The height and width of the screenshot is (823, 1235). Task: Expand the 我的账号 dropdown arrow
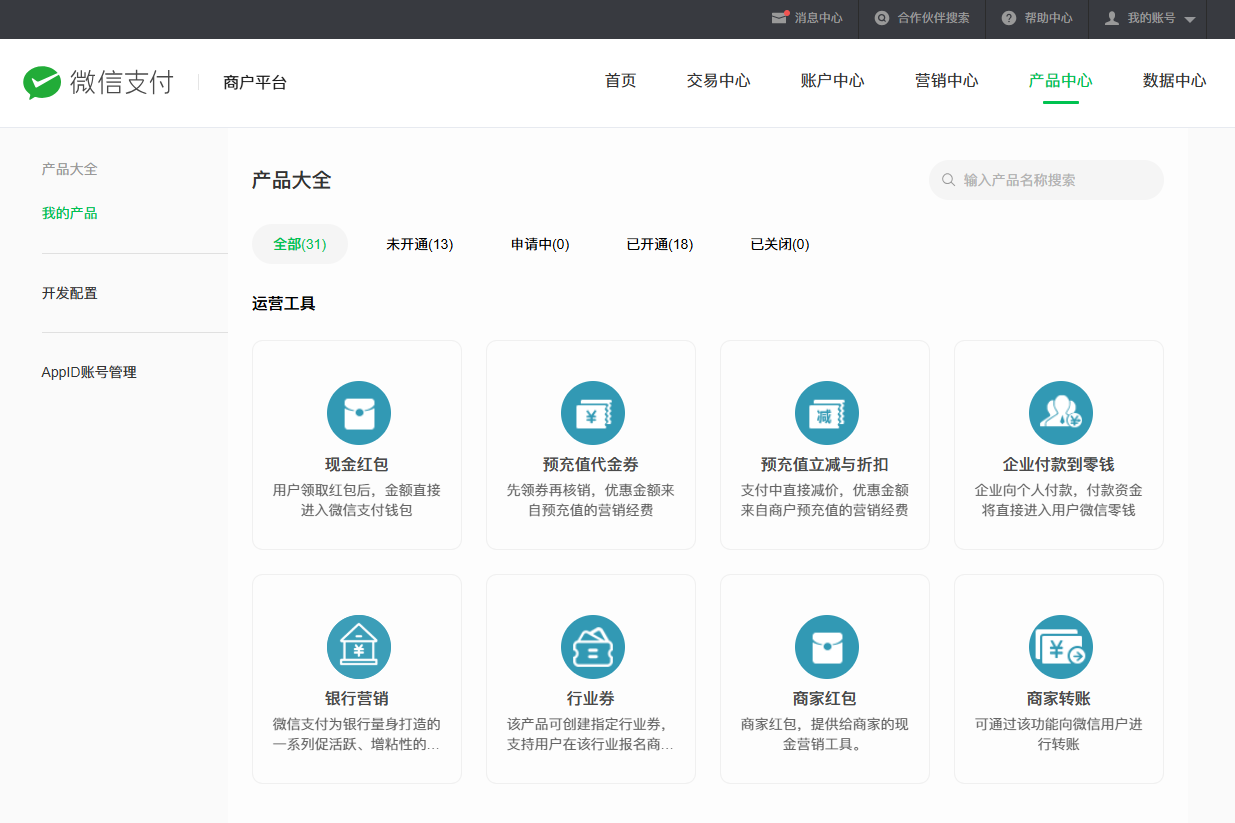click(x=1189, y=19)
